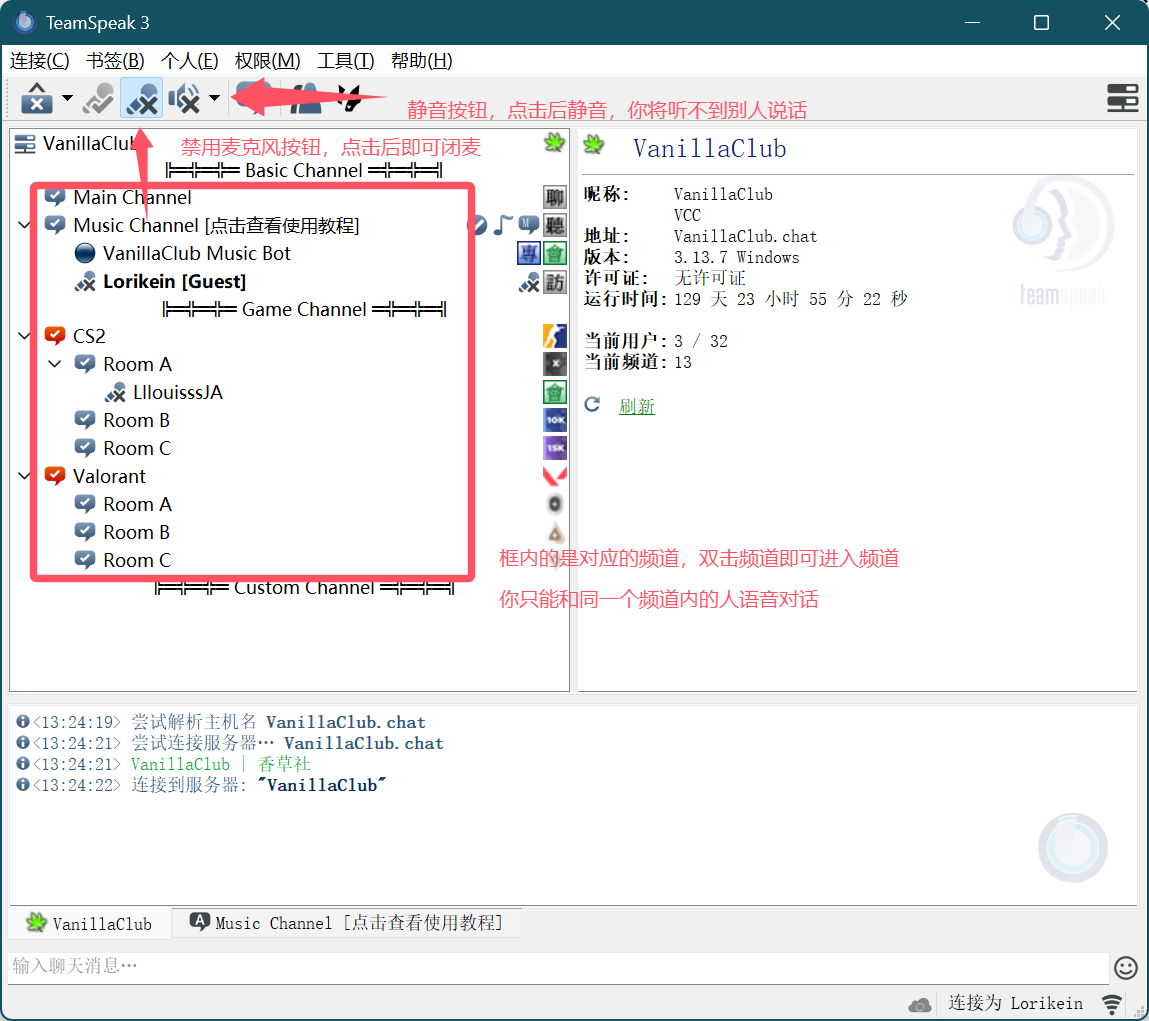
Task: Click the 專 badge on the Music Bot row
Action: point(528,254)
